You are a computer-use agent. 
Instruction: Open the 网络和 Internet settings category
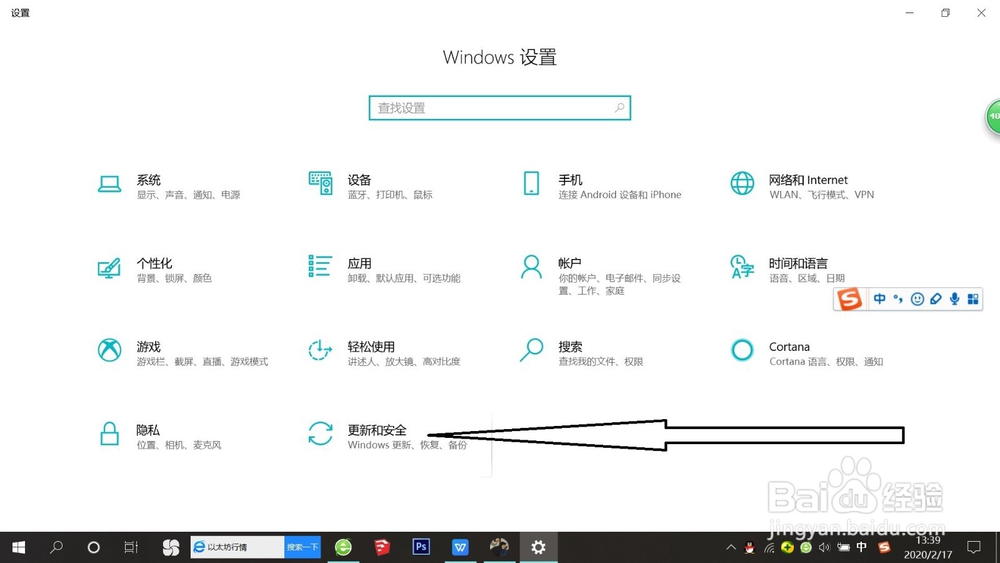(x=802, y=186)
